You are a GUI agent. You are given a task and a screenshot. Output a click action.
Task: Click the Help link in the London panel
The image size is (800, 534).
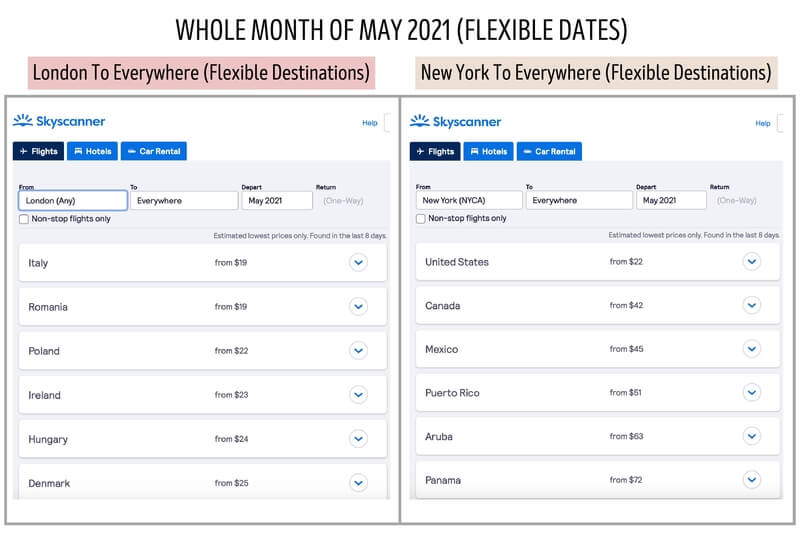369,123
